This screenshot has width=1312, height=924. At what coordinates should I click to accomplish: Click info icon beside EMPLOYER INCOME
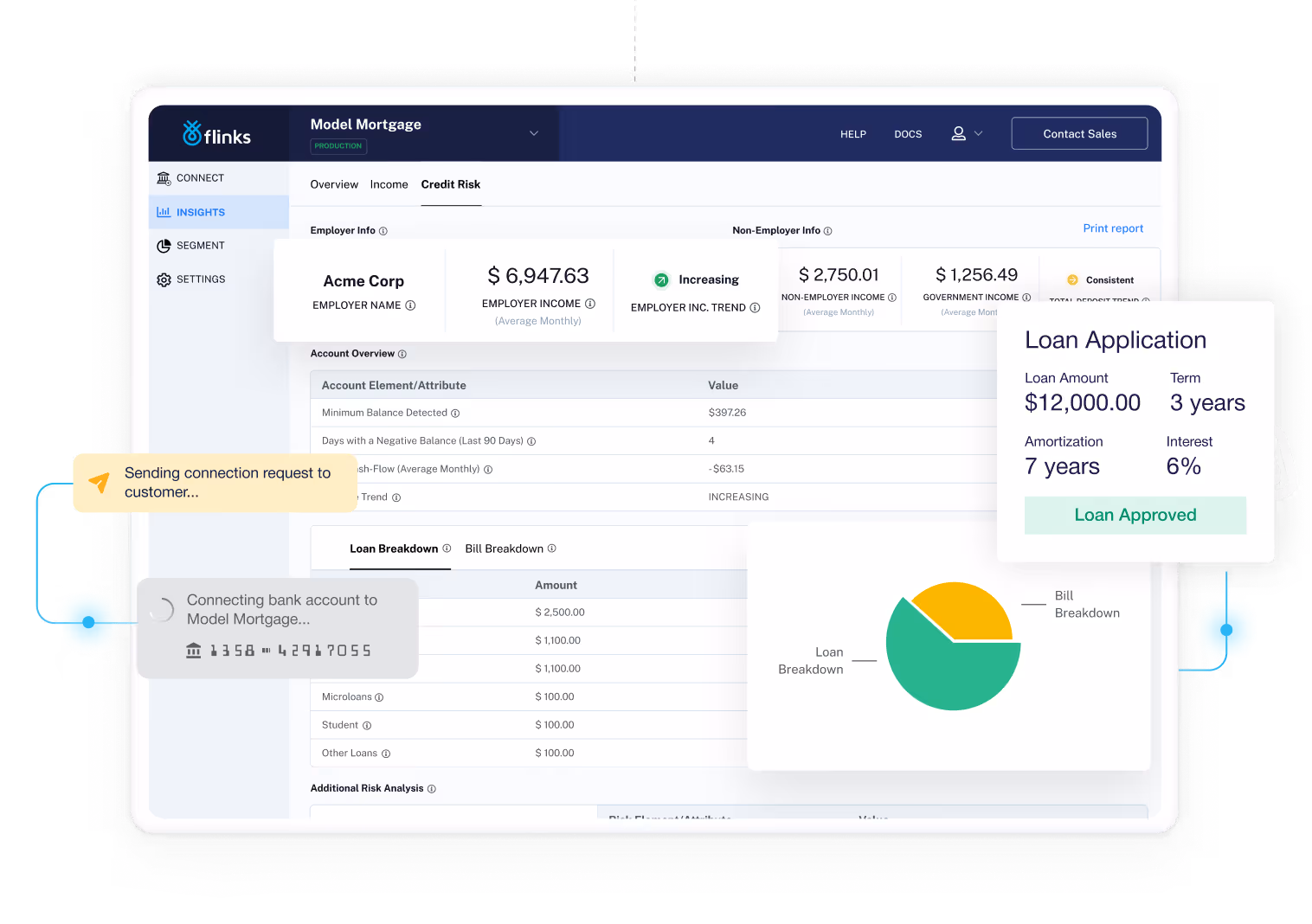click(590, 304)
